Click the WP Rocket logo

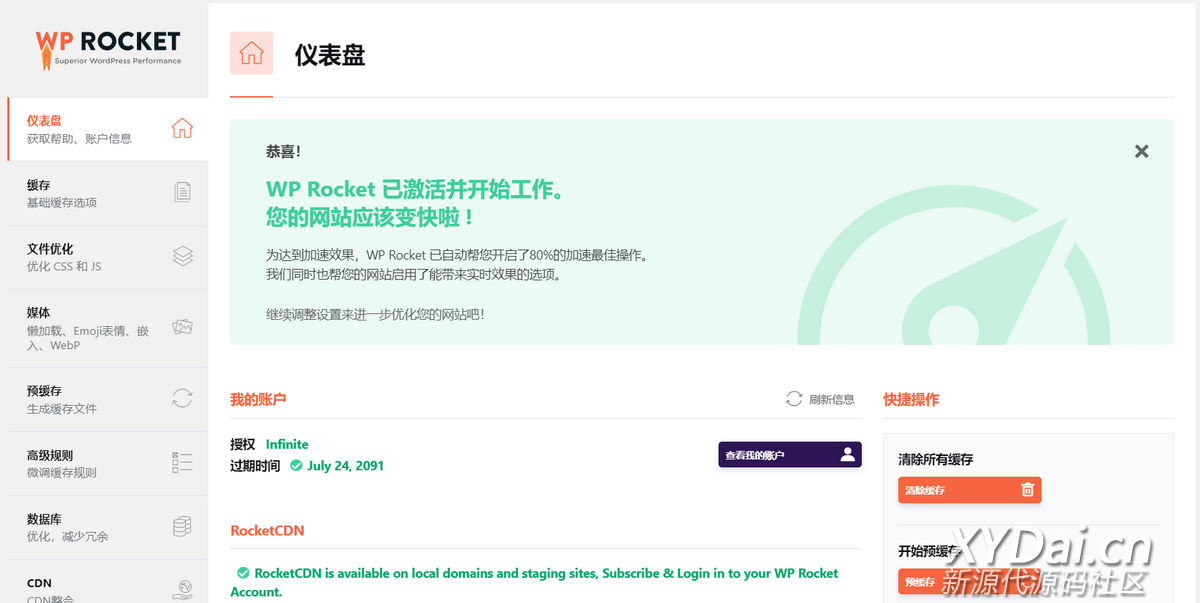(108, 47)
